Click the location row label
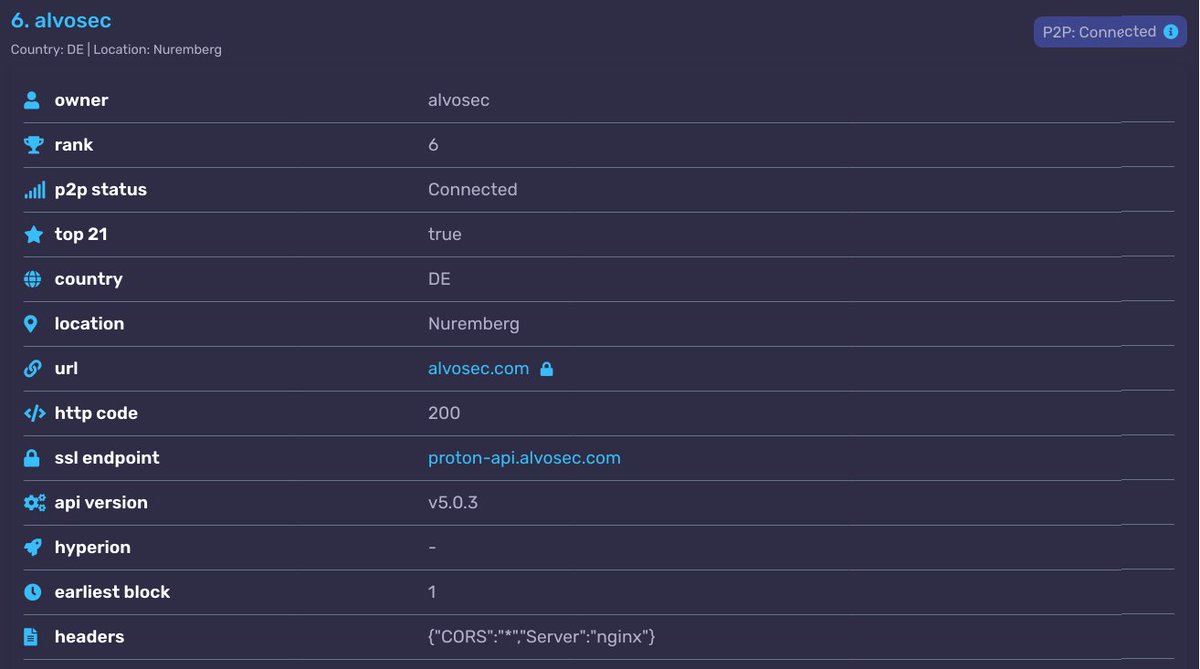 [x=89, y=324]
